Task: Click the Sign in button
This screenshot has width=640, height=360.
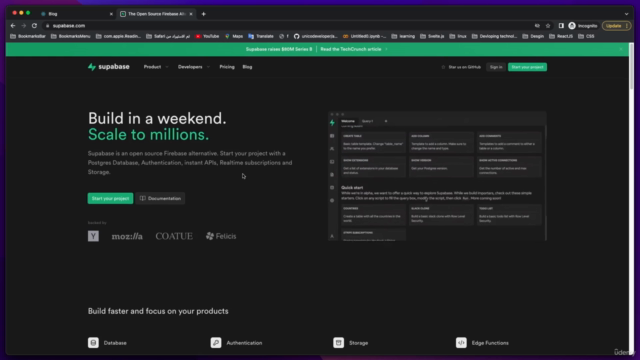Action: click(x=496, y=67)
